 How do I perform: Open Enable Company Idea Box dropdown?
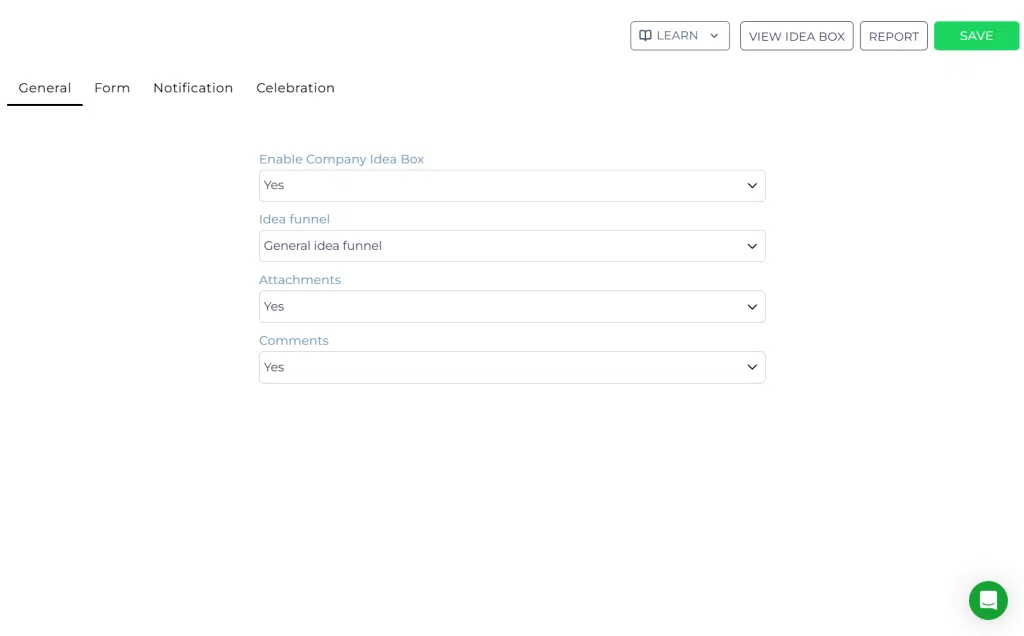pos(512,185)
